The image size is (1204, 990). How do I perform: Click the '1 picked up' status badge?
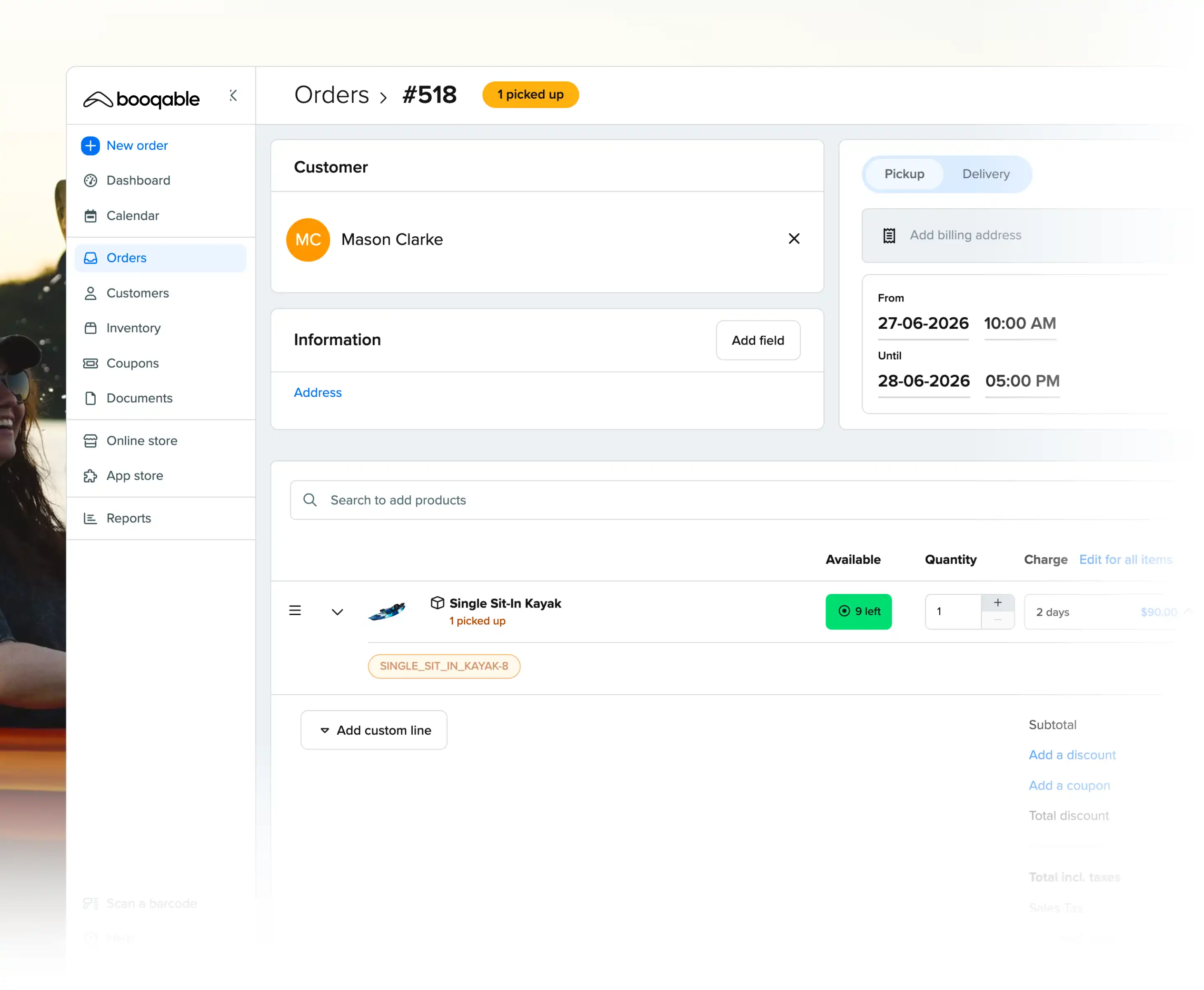coord(530,94)
